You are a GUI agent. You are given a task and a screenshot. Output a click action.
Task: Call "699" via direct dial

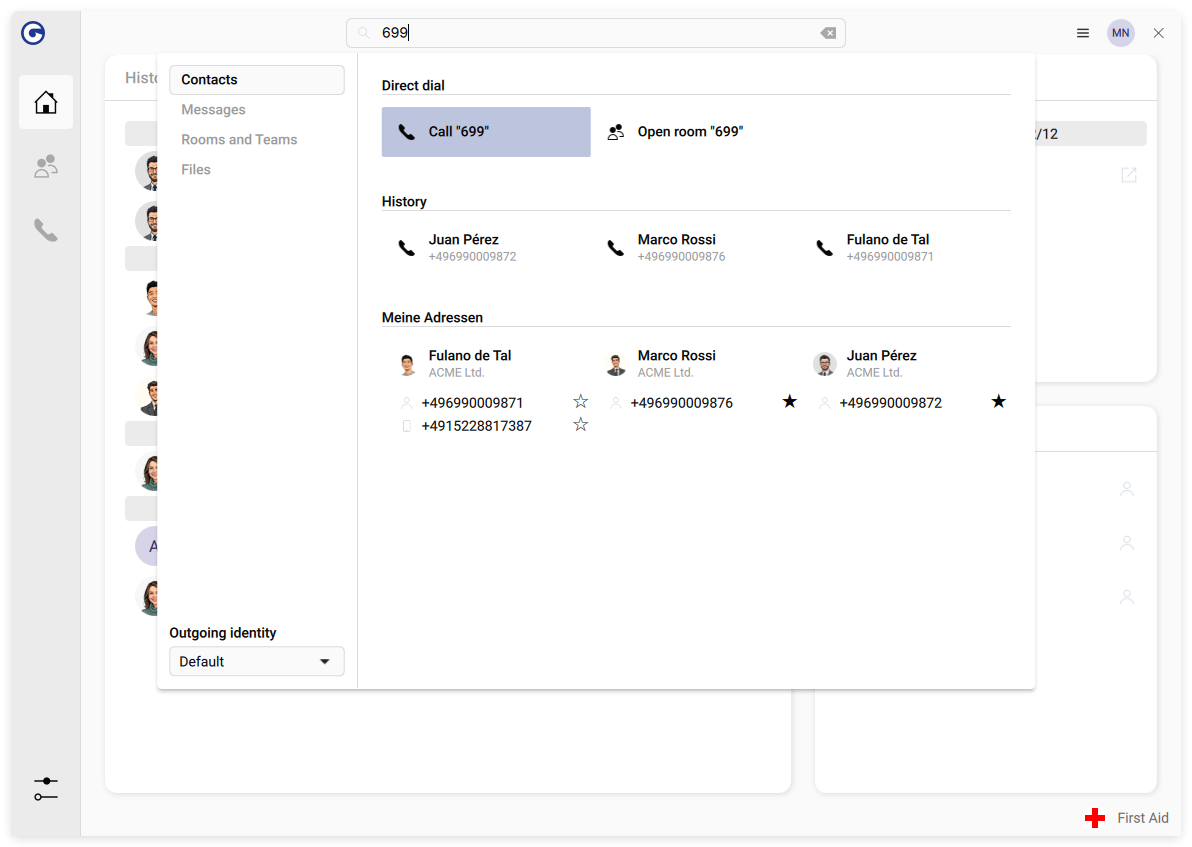pyautogui.click(x=486, y=132)
